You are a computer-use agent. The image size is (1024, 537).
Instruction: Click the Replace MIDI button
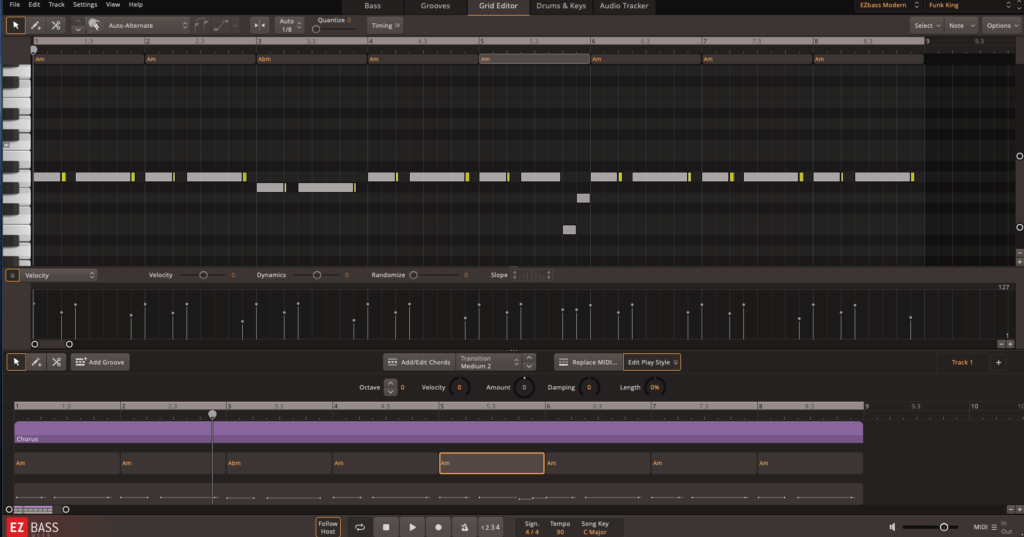587,362
